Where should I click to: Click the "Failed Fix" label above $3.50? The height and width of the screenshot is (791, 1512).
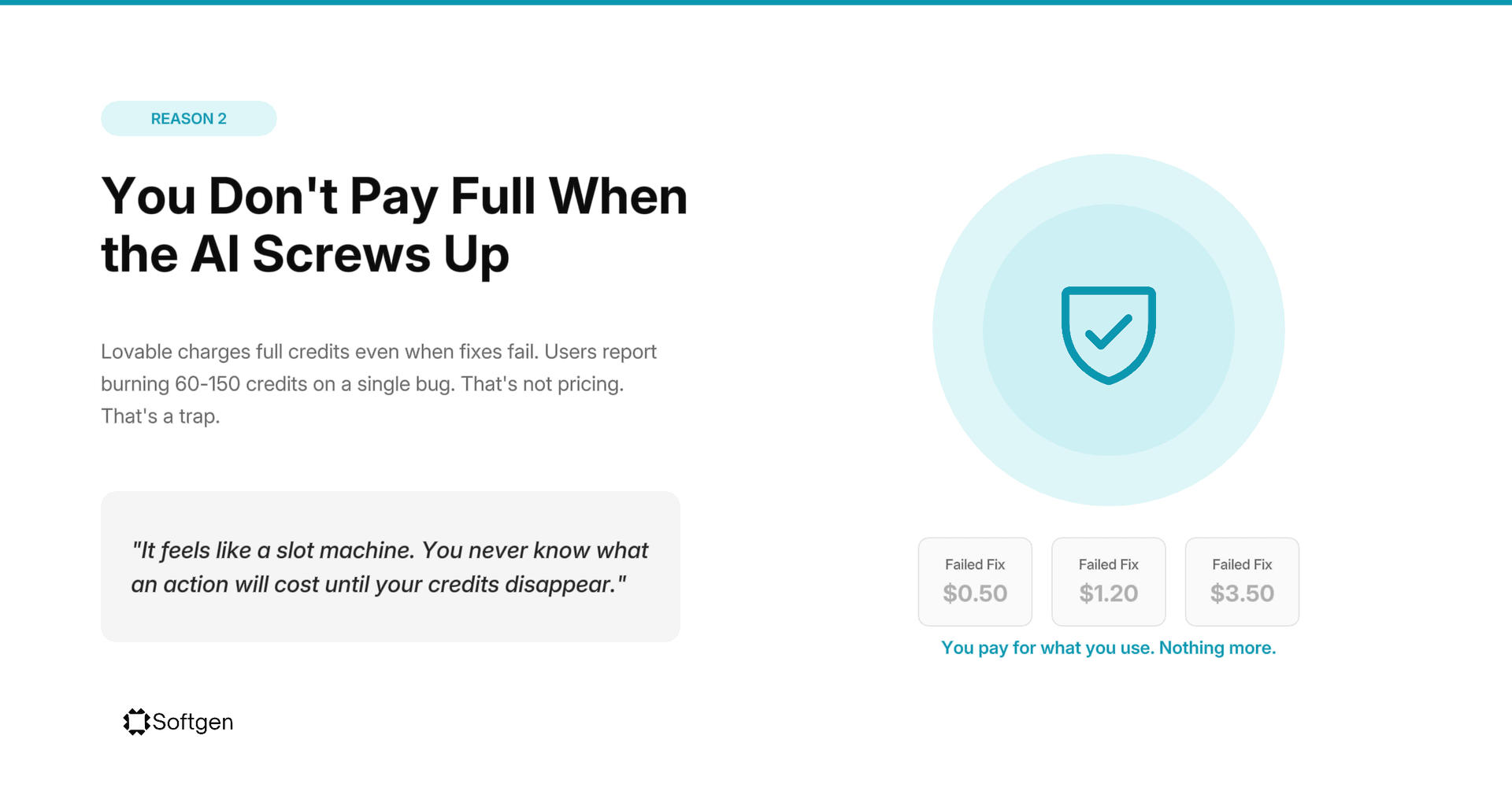point(1242,564)
